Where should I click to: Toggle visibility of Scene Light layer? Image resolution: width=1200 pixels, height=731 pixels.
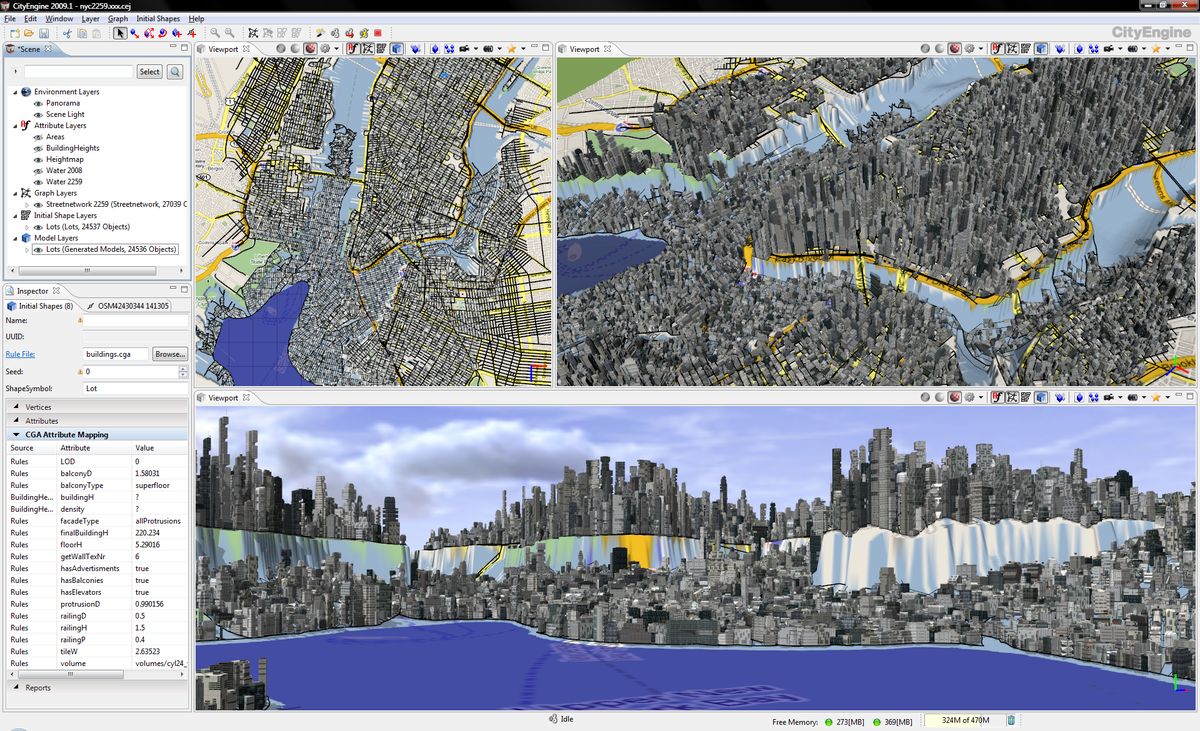click(x=38, y=114)
